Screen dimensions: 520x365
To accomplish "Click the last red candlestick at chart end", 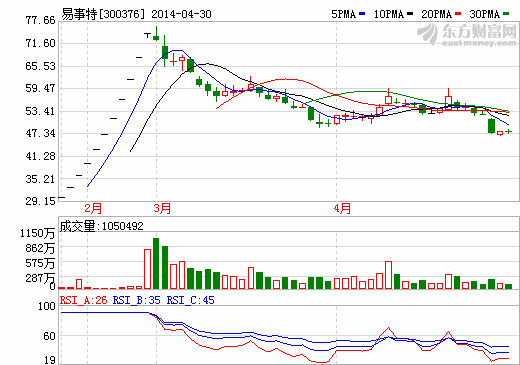I will [x=500, y=133].
